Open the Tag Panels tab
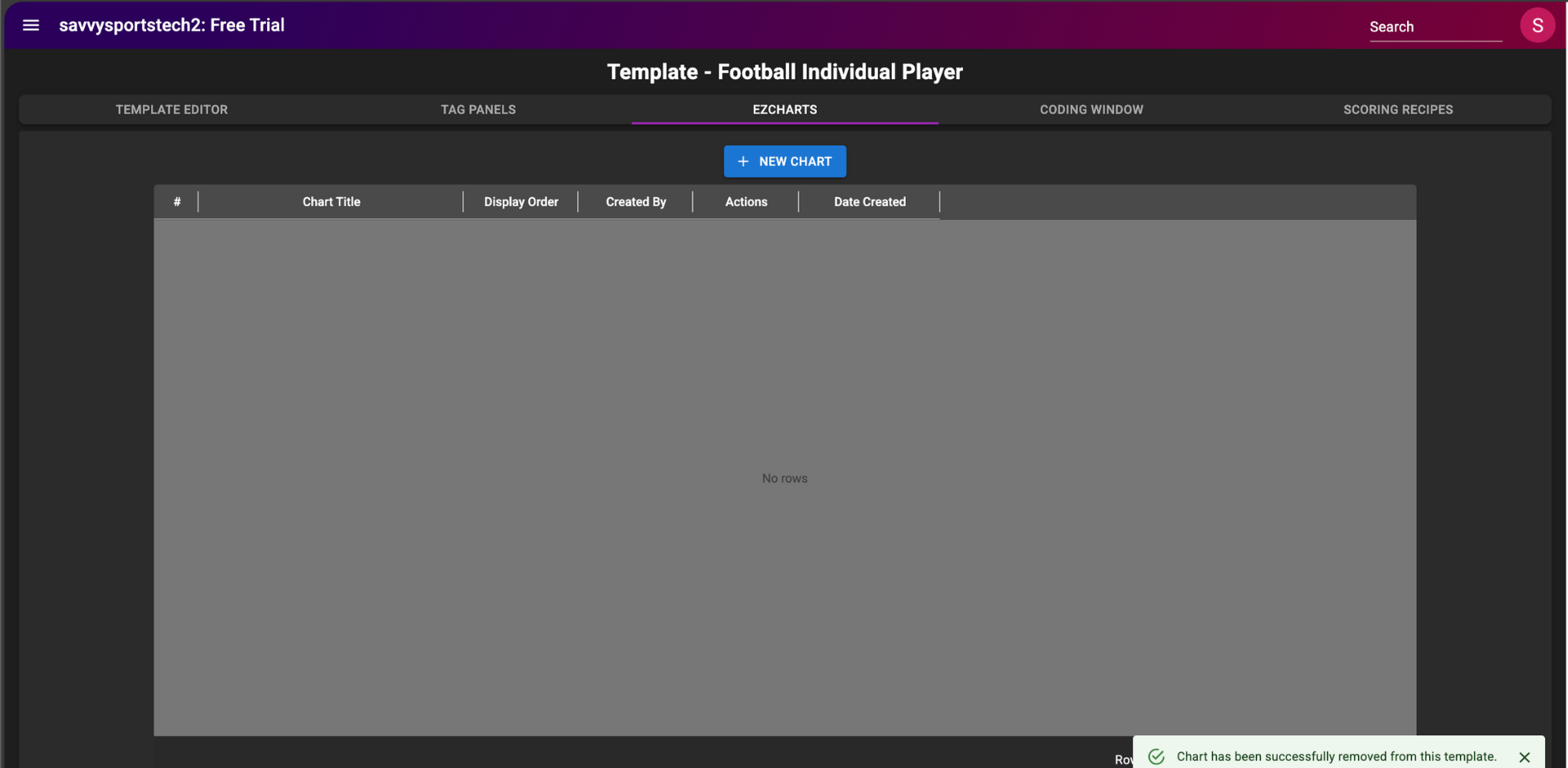 click(478, 109)
